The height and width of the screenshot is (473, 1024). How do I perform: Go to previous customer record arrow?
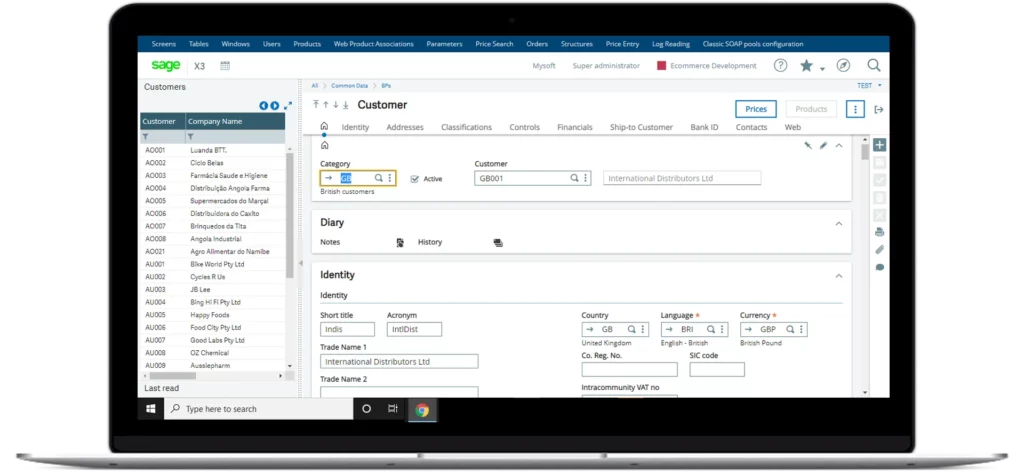pos(326,105)
